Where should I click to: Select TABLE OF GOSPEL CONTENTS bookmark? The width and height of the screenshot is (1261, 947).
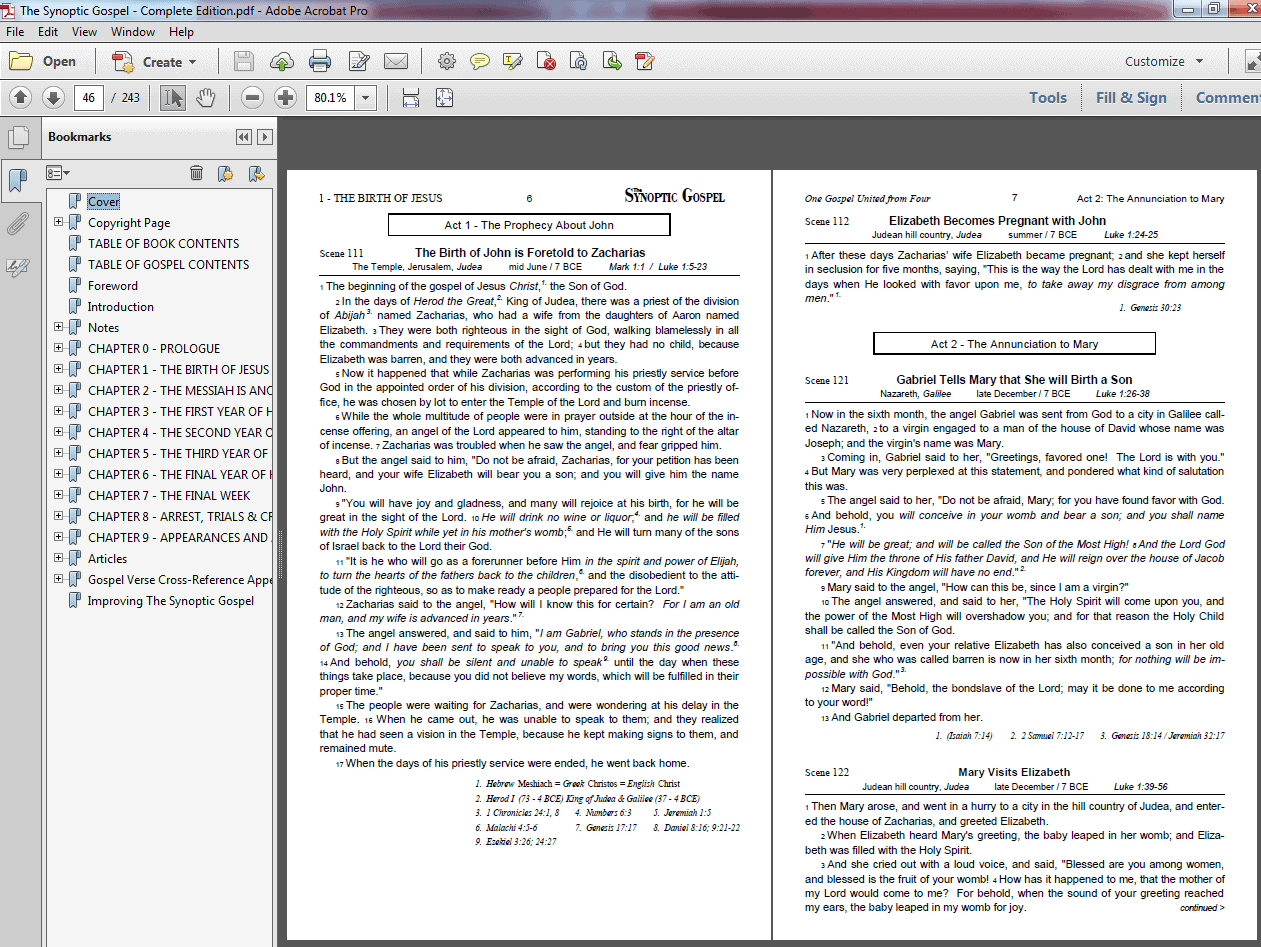(168, 265)
